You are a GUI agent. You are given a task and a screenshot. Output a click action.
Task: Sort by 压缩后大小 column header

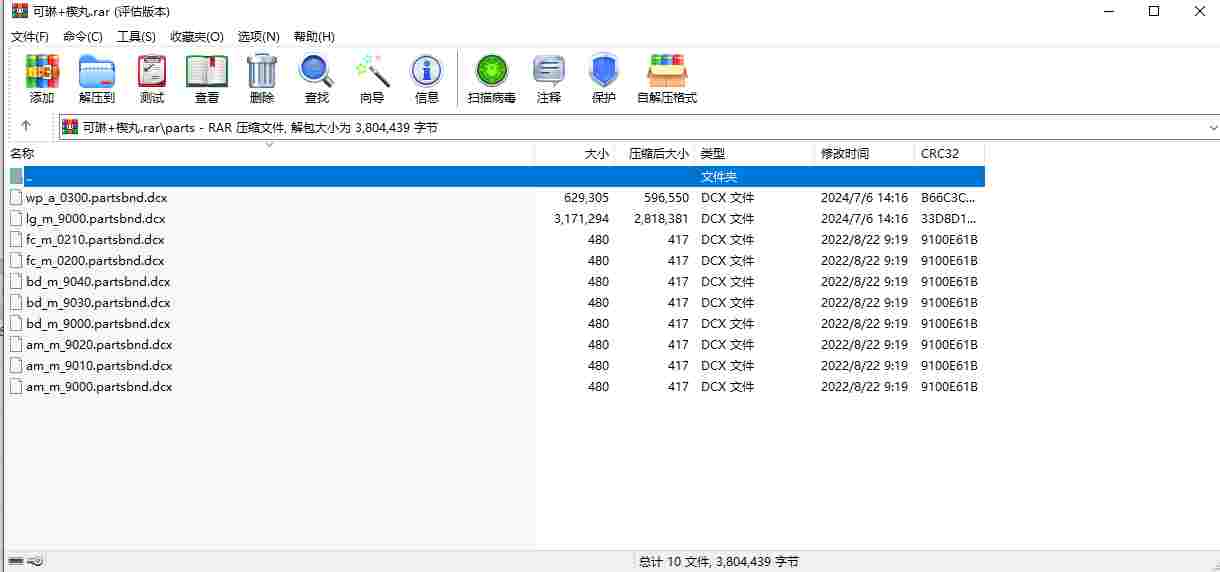pyautogui.click(x=654, y=154)
